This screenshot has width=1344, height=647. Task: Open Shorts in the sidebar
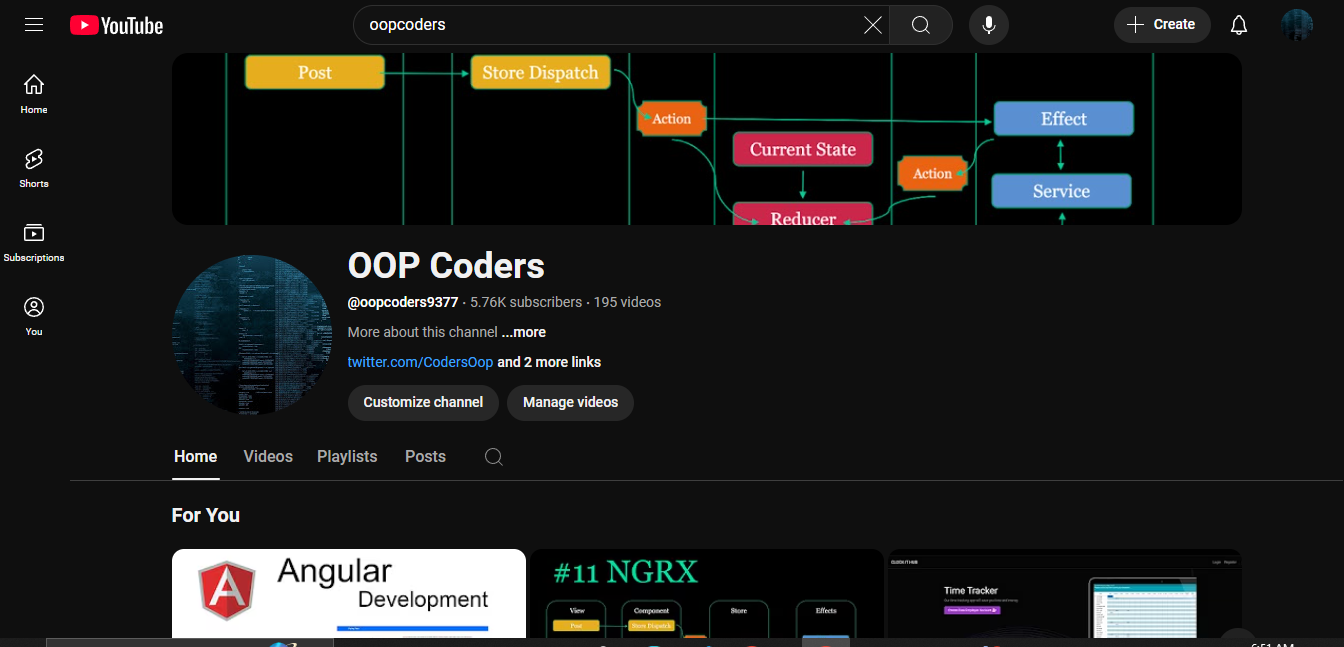coord(34,168)
